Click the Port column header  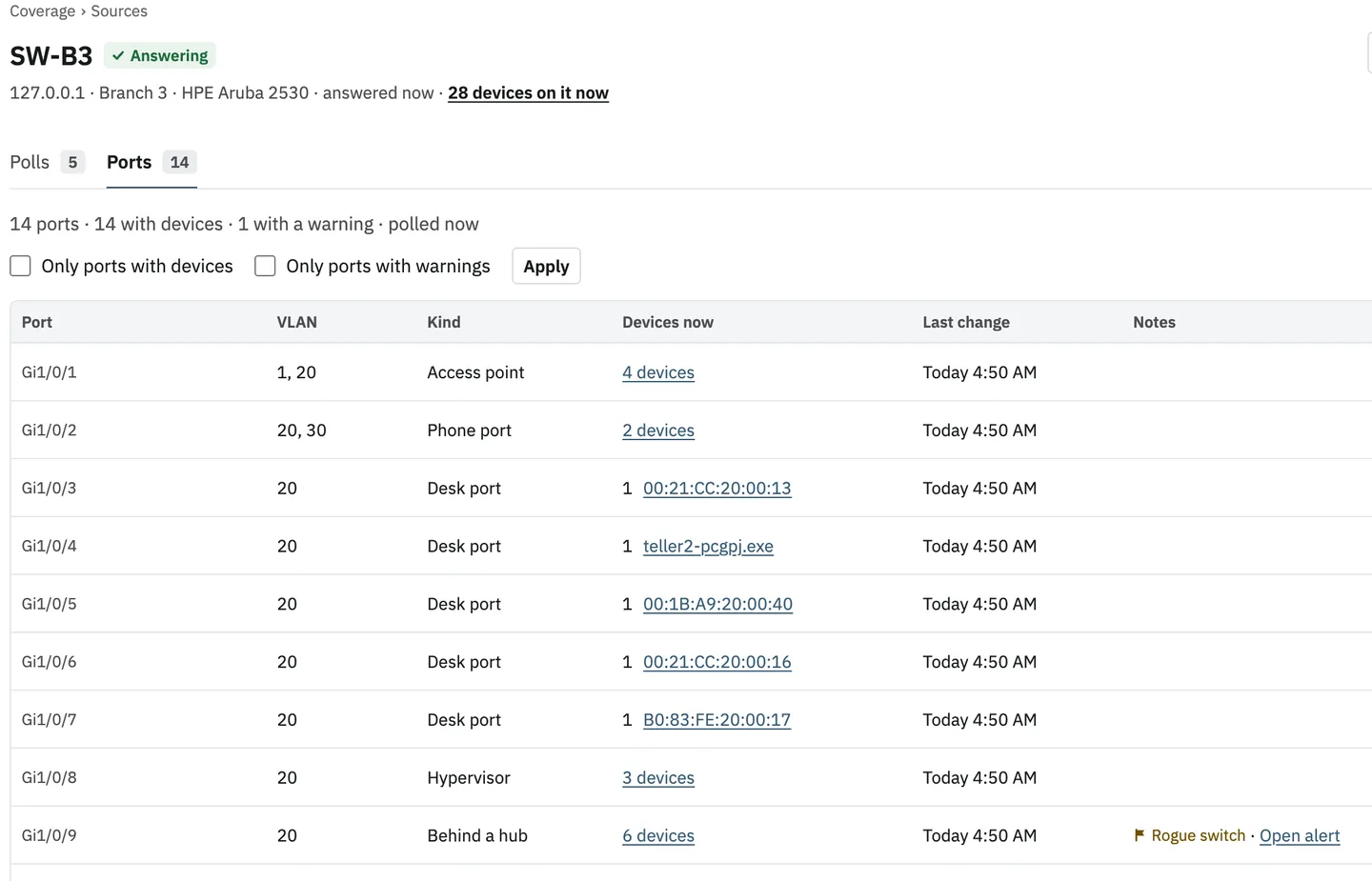point(37,322)
